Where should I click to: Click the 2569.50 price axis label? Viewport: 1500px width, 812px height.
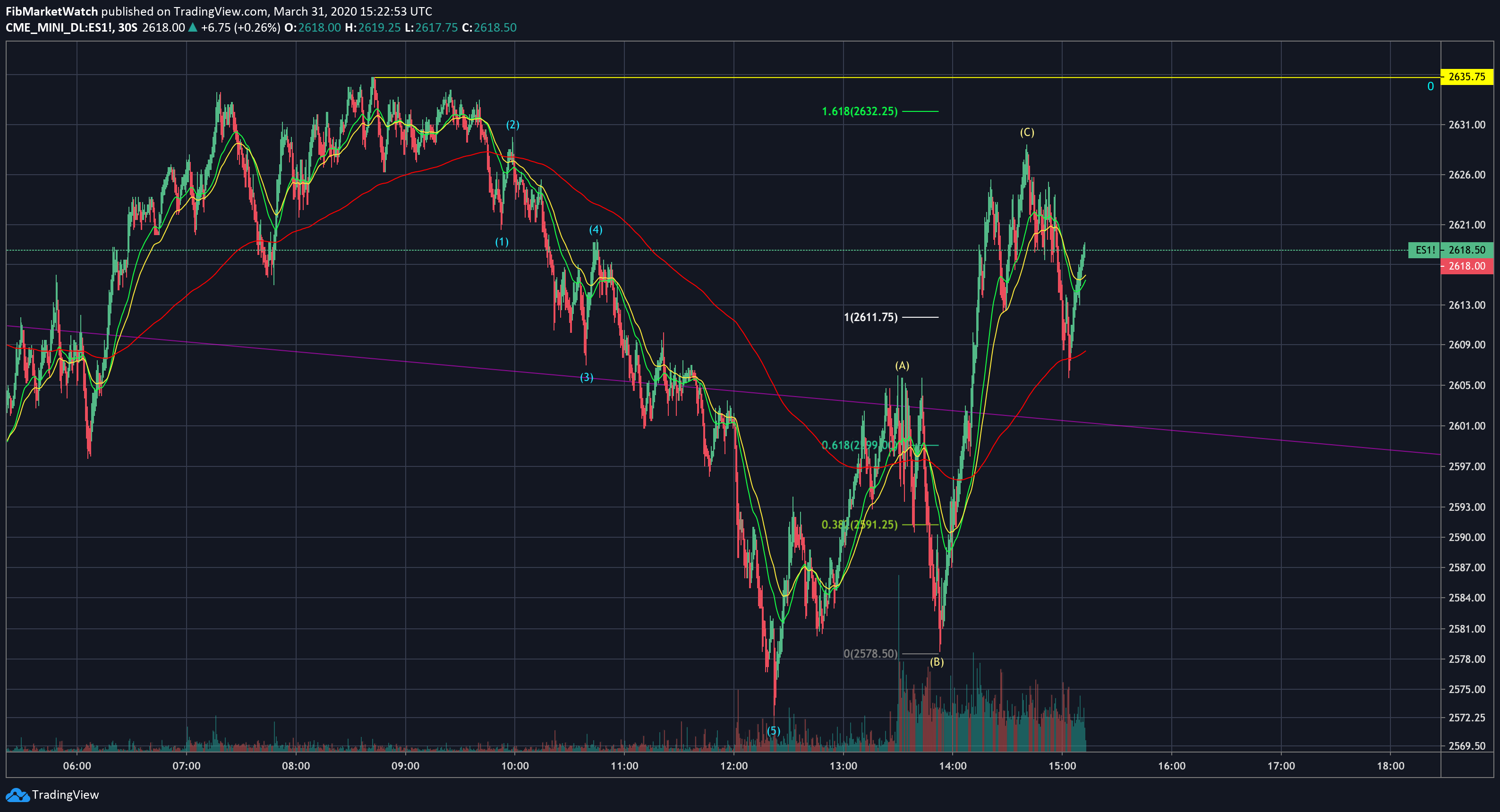(x=1467, y=745)
